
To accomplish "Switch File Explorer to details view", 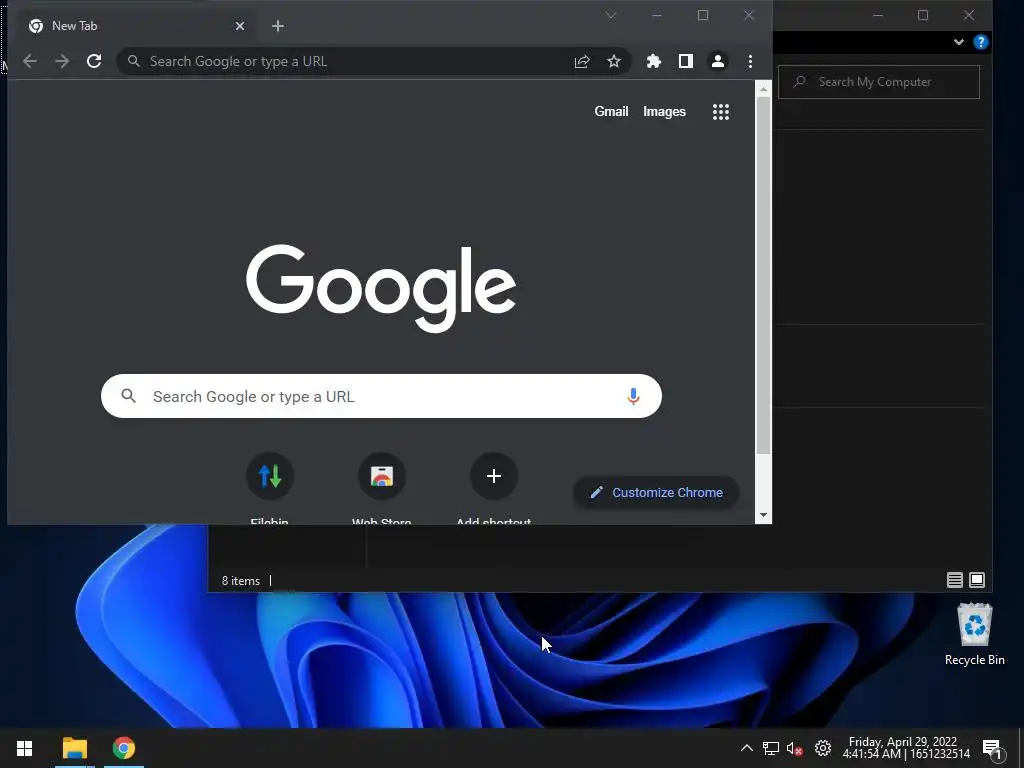I will point(954,580).
